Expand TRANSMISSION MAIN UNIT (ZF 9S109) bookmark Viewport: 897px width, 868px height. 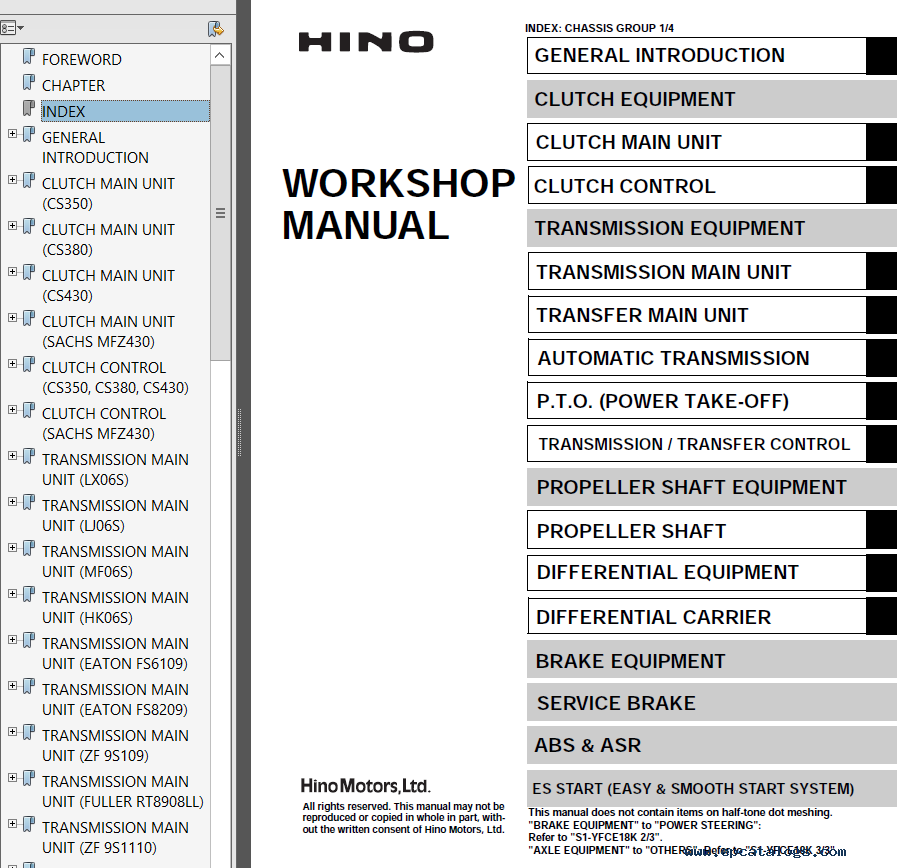[x=13, y=732]
